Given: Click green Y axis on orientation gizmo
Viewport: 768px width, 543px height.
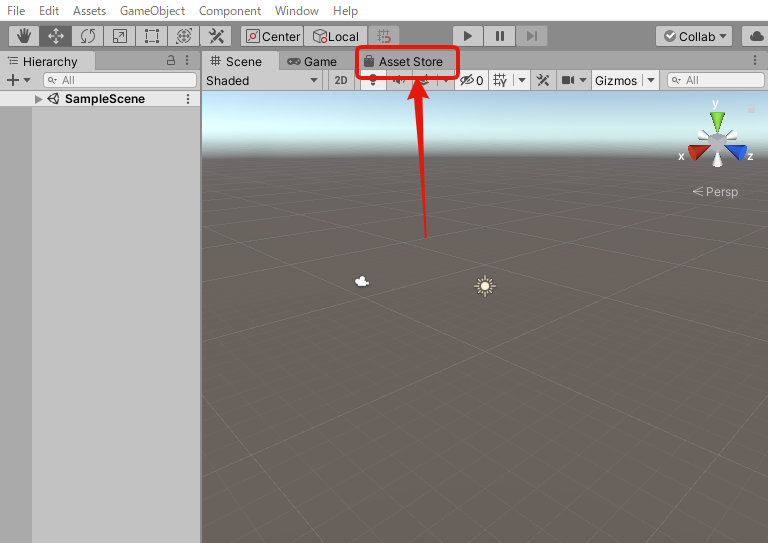Looking at the screenshot, I should pos(718,122).
